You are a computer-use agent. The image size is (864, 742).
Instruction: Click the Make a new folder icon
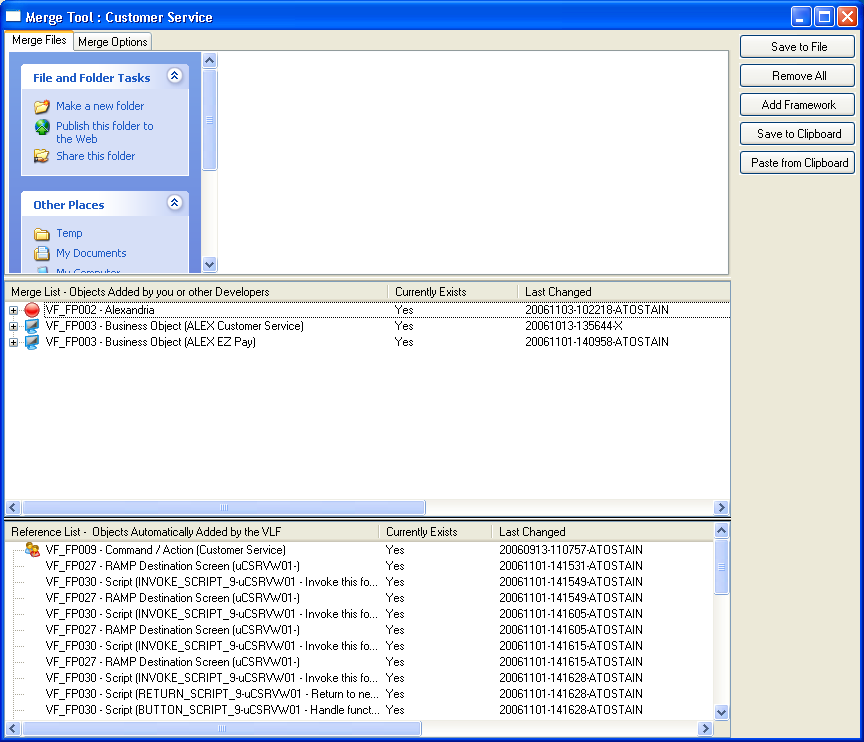point(42,106)
